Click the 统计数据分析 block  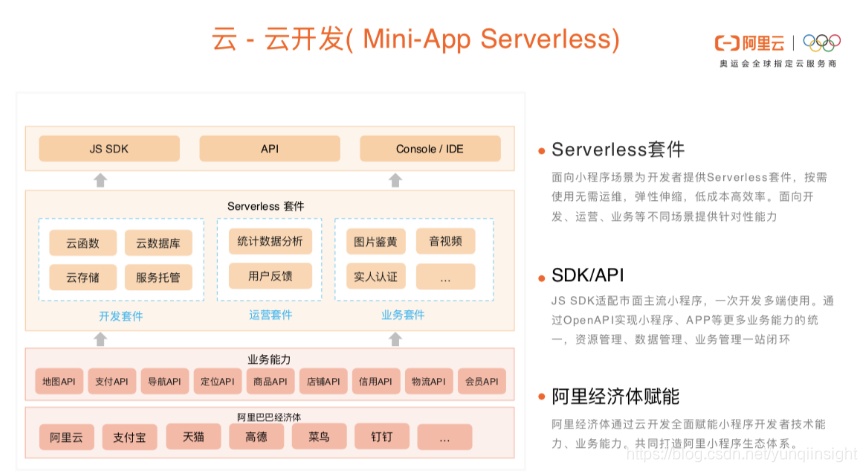(x=270, y=241)
